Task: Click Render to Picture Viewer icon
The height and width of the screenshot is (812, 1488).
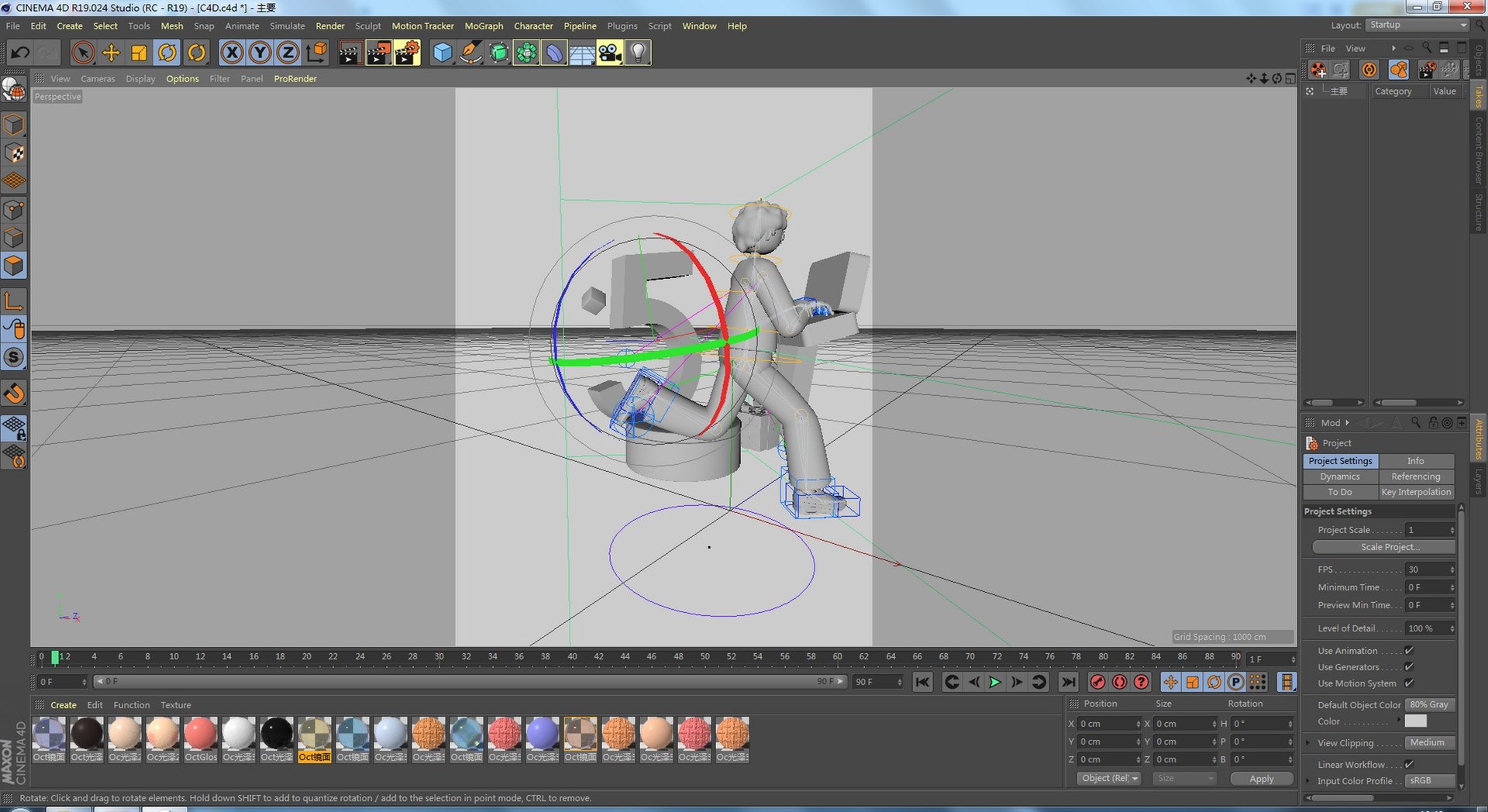Action: (378, 53)
